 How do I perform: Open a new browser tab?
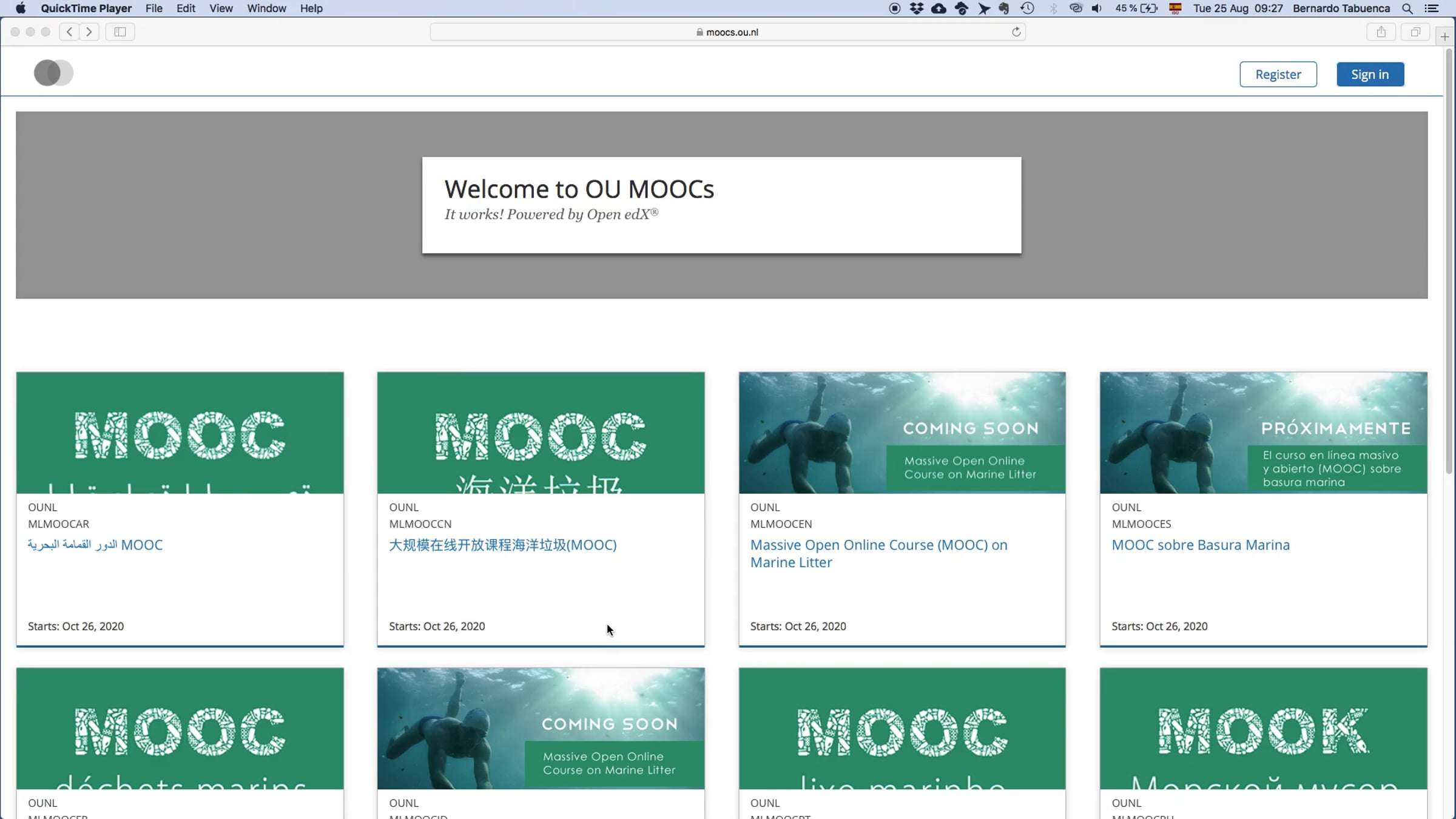click(1445, 36)
